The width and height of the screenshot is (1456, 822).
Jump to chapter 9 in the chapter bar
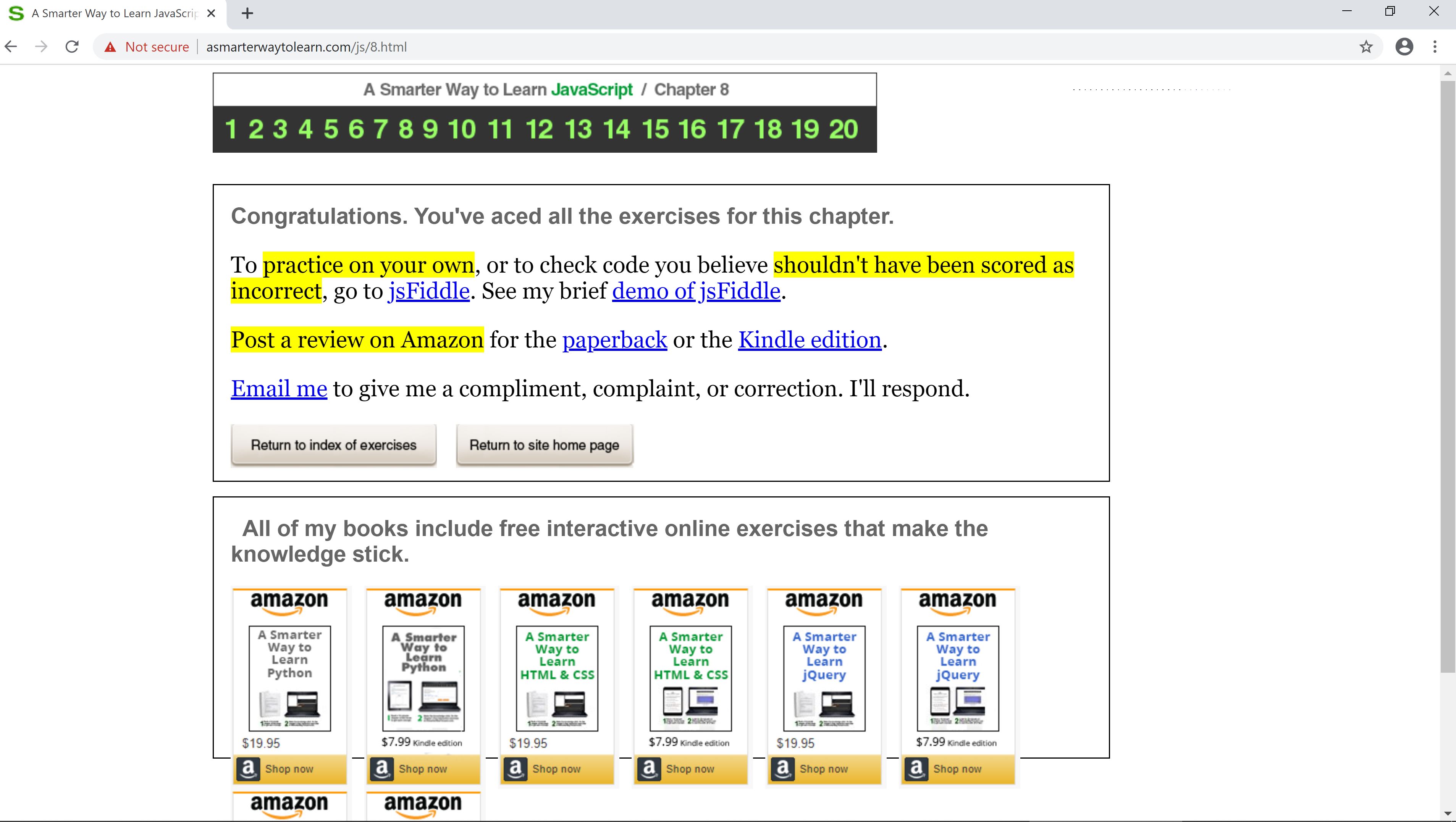tap(430, 129)
